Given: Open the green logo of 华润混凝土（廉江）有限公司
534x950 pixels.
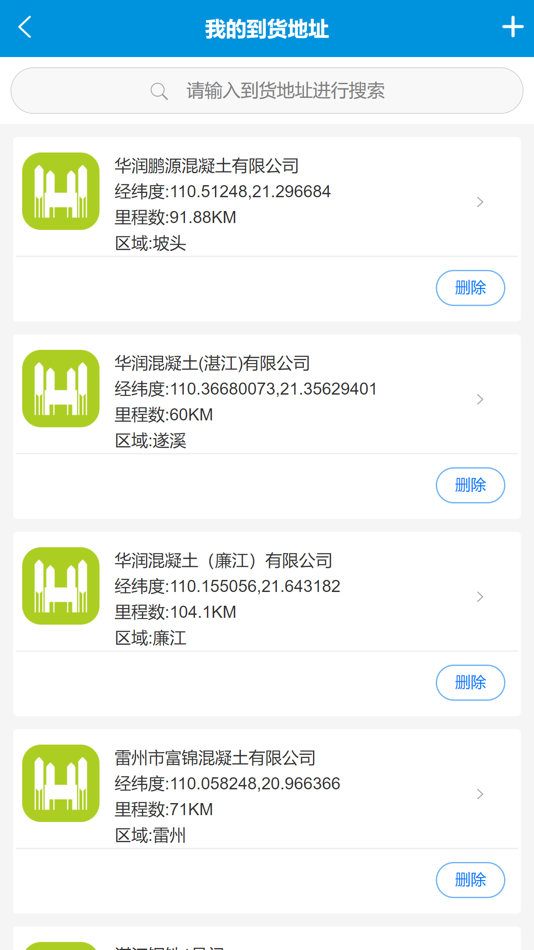Looking at the screenshot, I should (x=61, y=586).
